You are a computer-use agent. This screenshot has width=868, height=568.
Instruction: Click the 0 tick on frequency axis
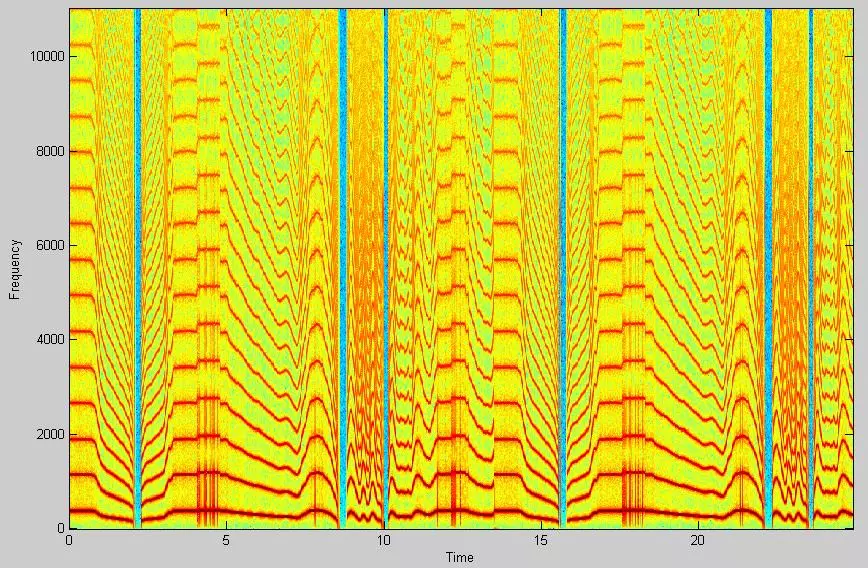point(59,528)
